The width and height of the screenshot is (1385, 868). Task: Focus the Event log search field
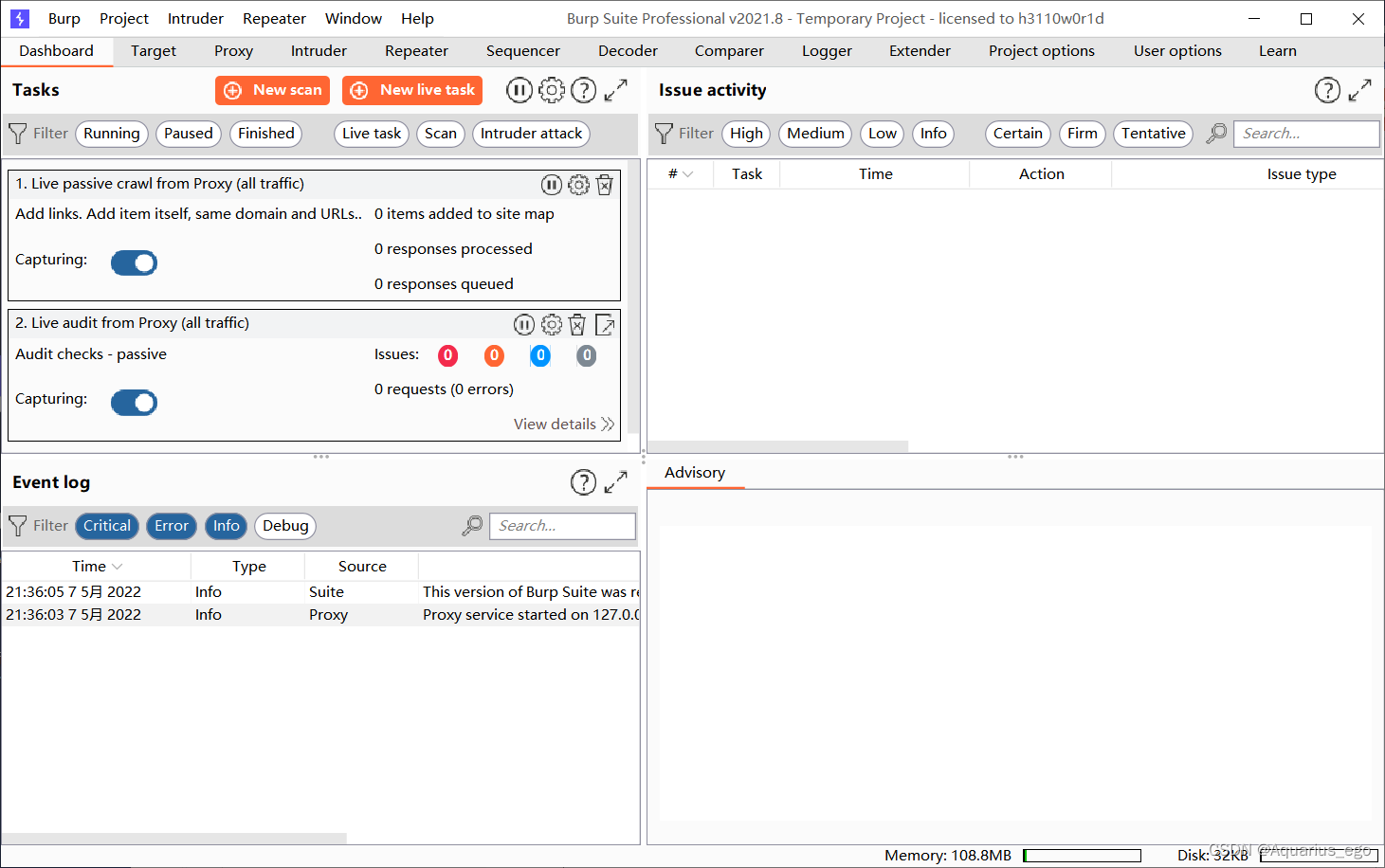562,526
